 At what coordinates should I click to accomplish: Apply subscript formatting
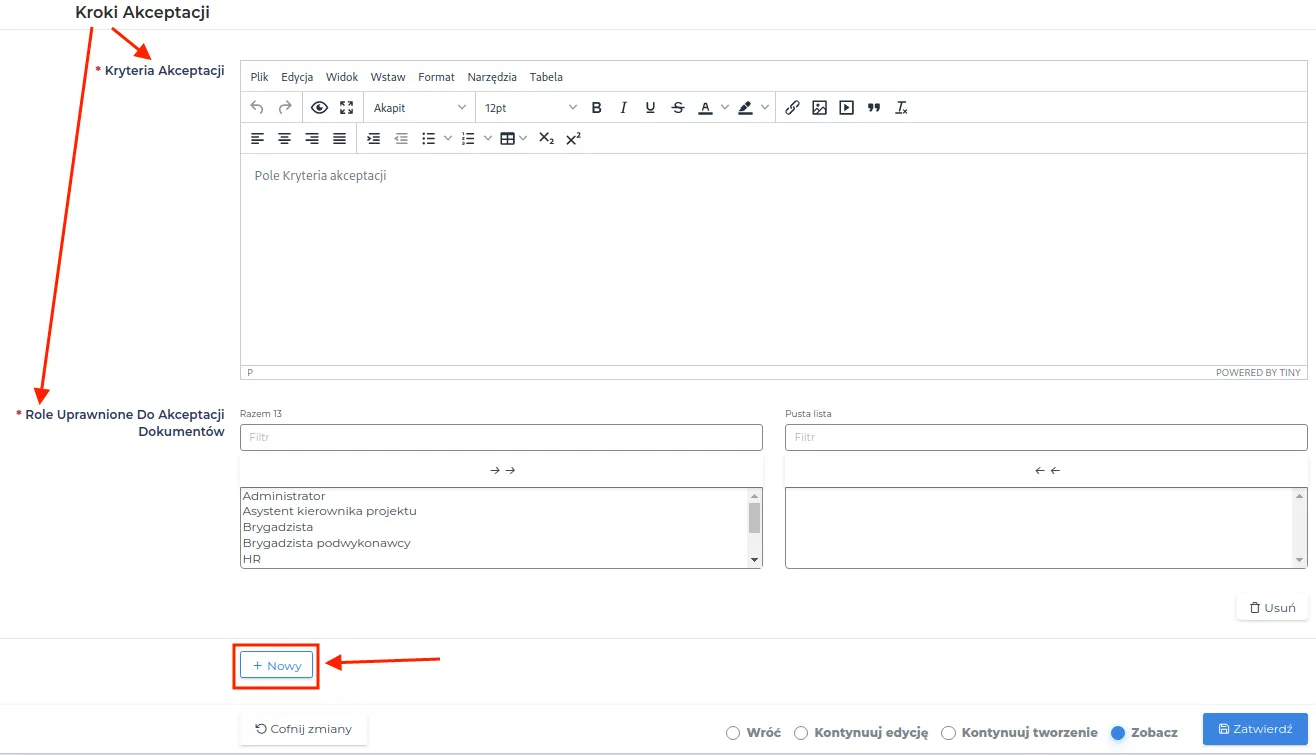coord(546,138)
